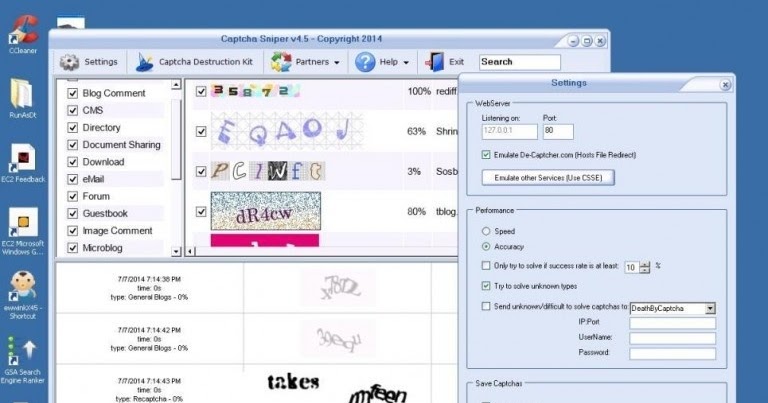The height and width of the screenshot is (403, 768).
Task: Click the Partners colorful icon
Action: [281, 62]
